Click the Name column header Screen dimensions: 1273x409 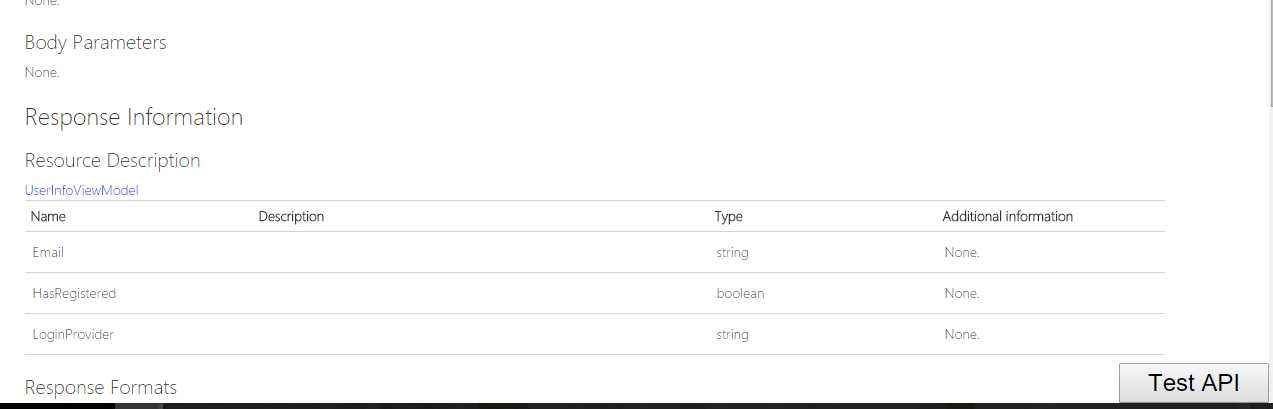click(48, 216)
